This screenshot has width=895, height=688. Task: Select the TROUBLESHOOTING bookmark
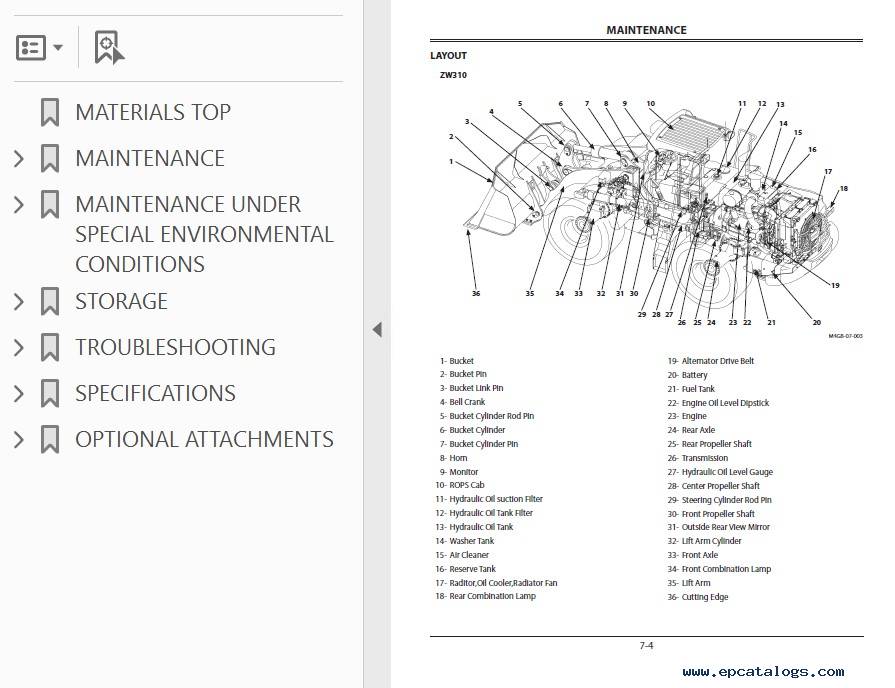175,348
